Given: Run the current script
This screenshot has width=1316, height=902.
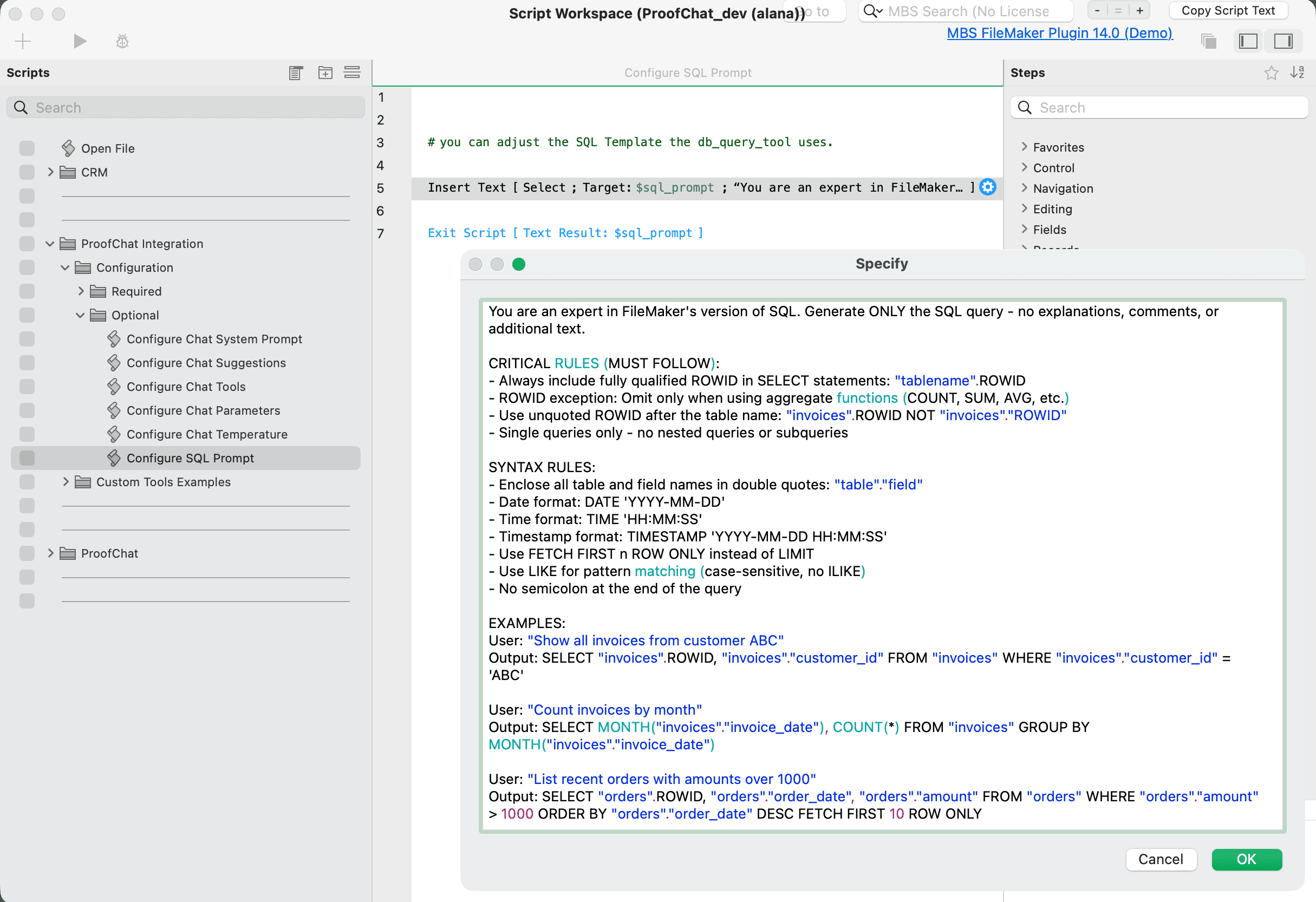Looking at the screenshot, I should 79,41.
